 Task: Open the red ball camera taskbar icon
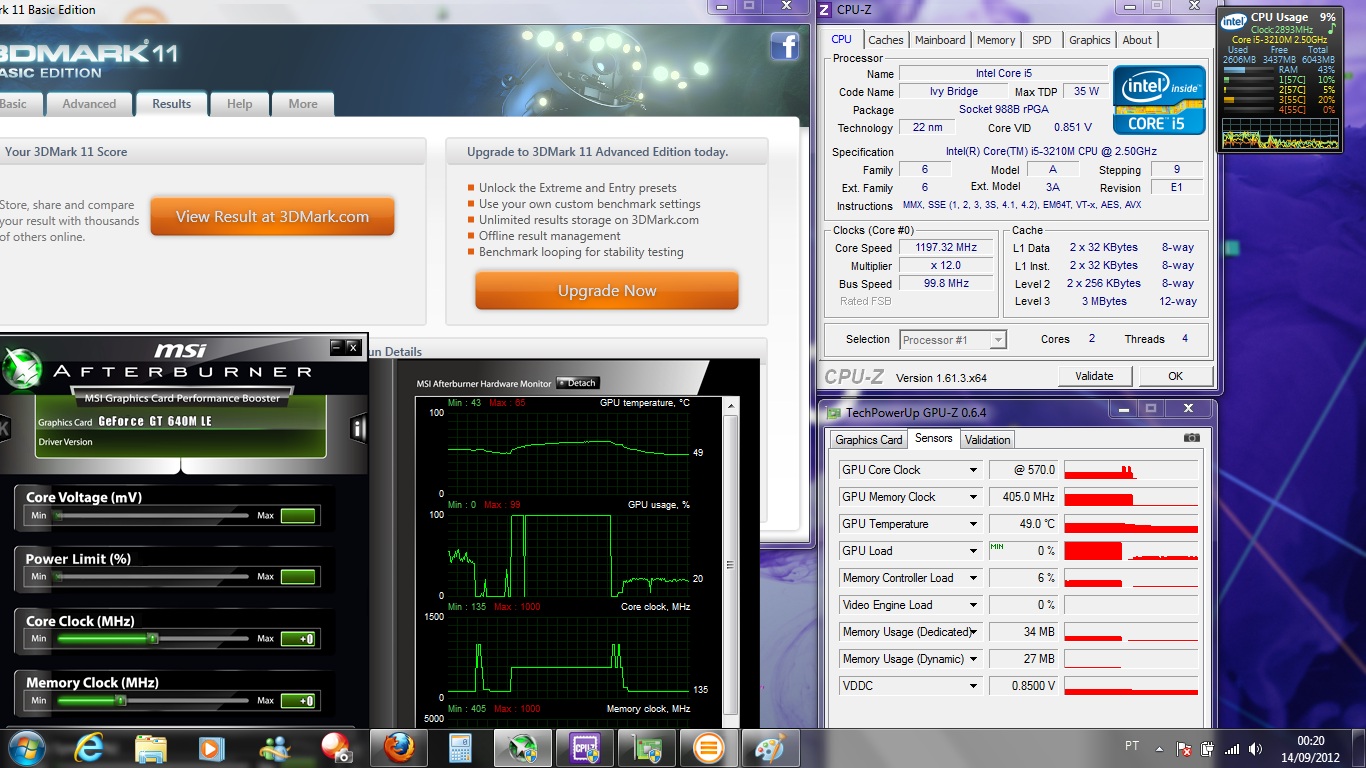335,748
